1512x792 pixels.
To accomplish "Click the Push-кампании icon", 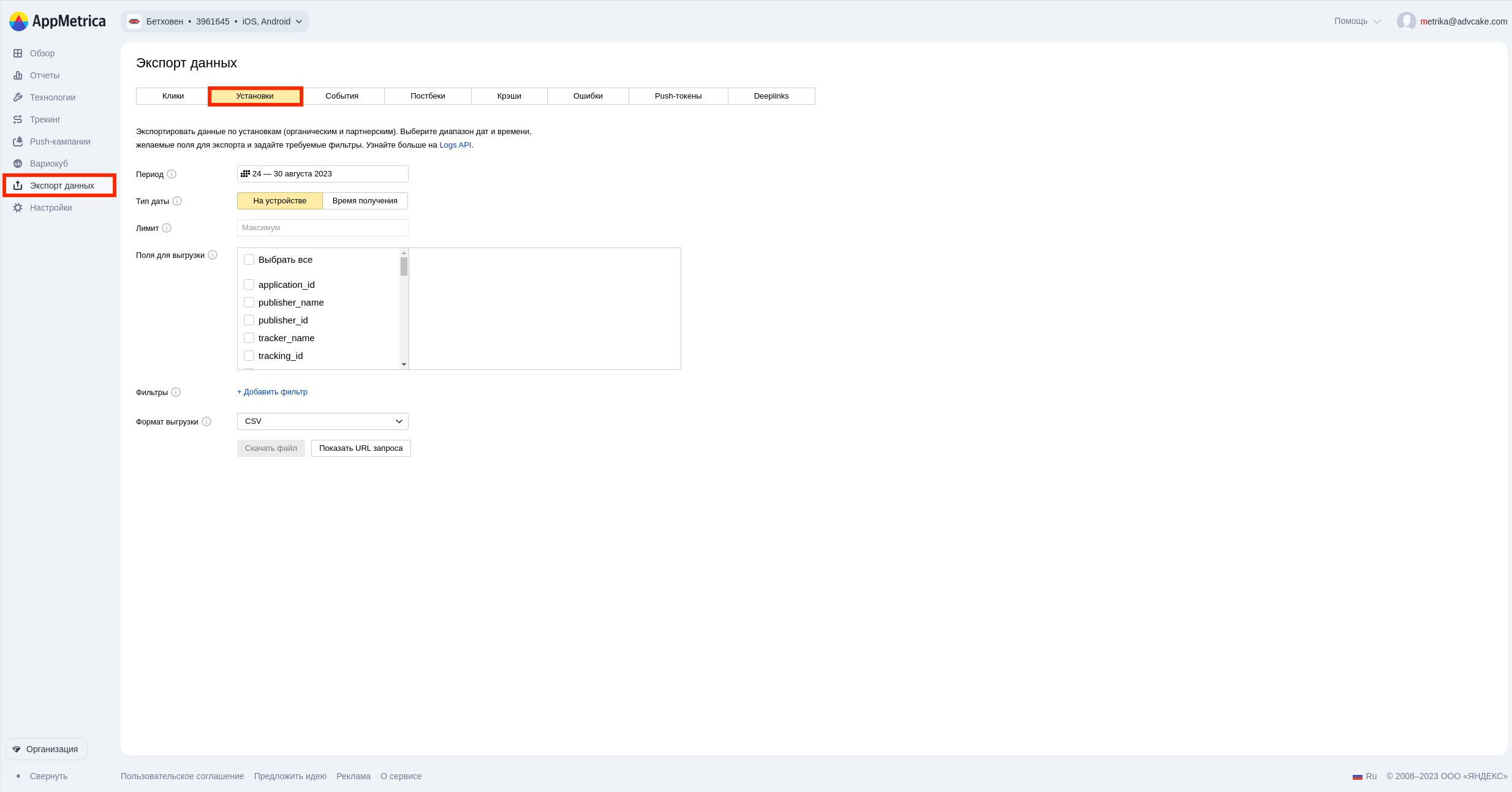I will pos(18,141).
